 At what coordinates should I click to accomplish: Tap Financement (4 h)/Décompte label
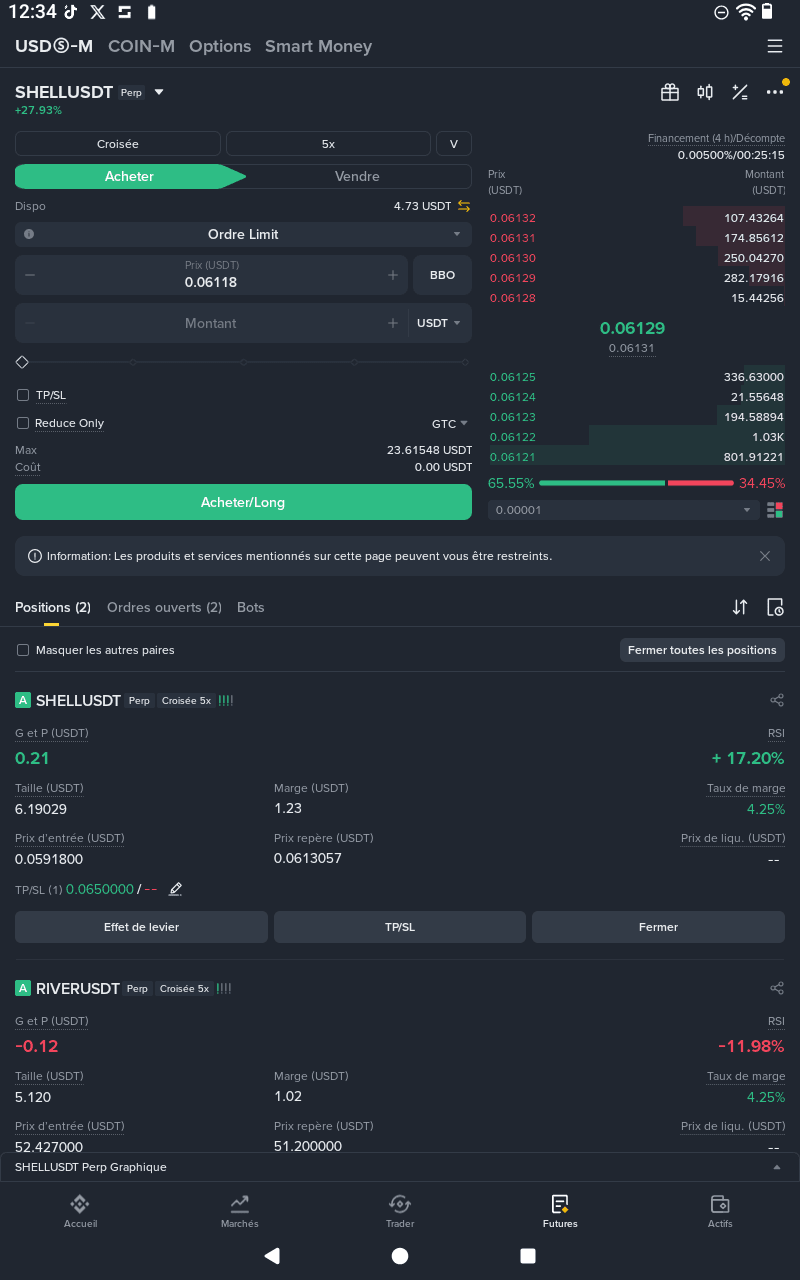tap(716, 138)
